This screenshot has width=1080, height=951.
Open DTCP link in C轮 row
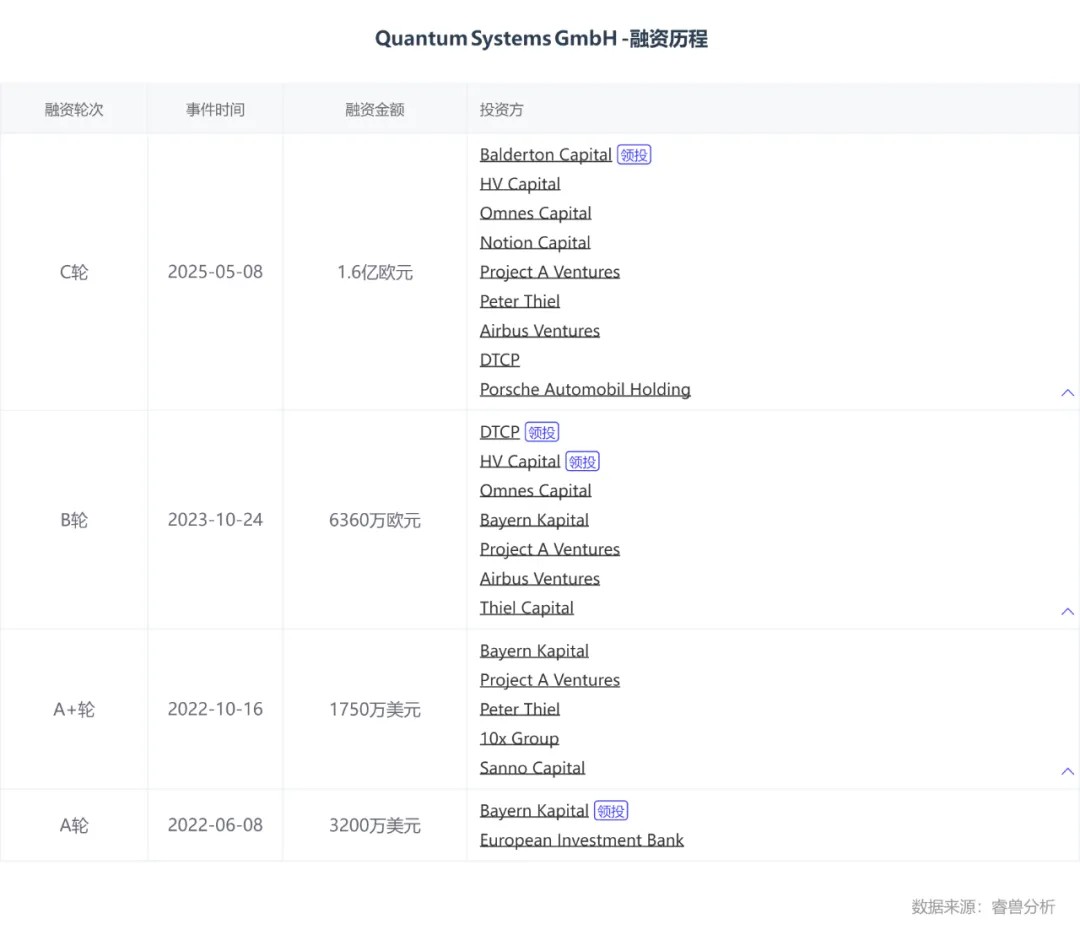(499, 359)
